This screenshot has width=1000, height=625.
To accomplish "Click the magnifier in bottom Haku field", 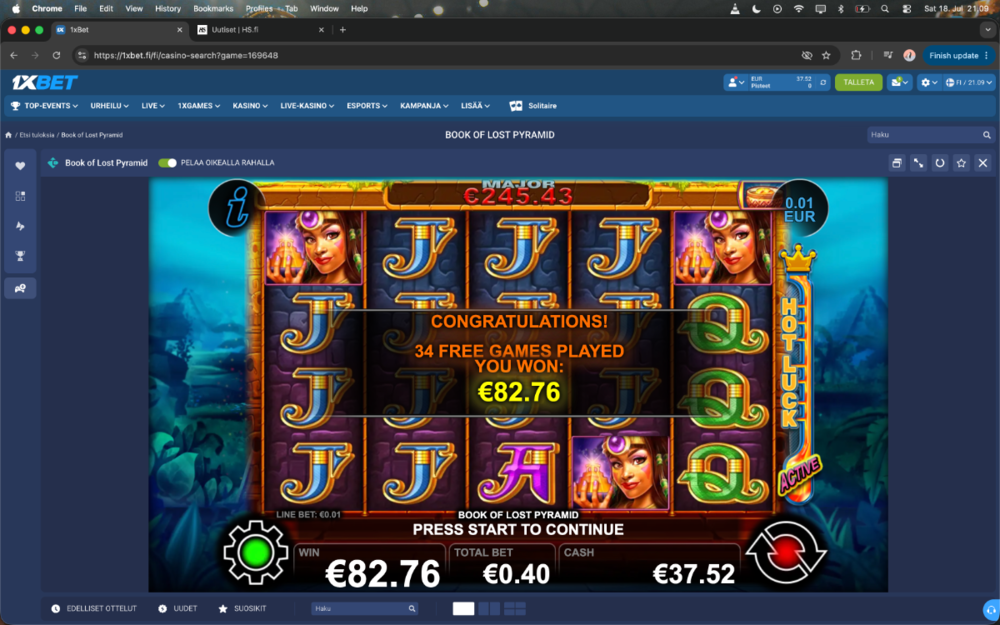I will click(x=412, y=608).
